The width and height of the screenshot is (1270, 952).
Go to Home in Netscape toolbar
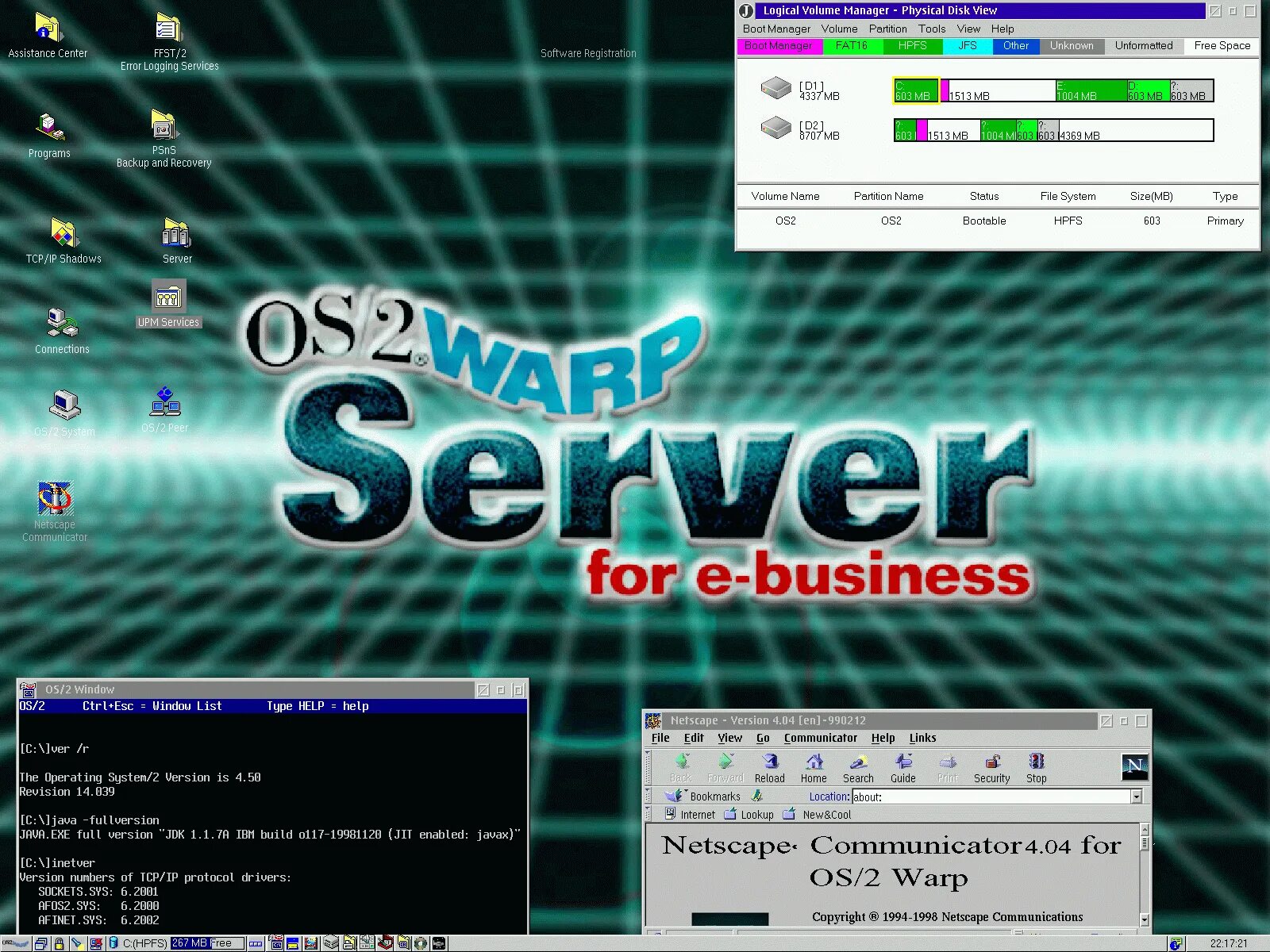(x=814, y=768)
